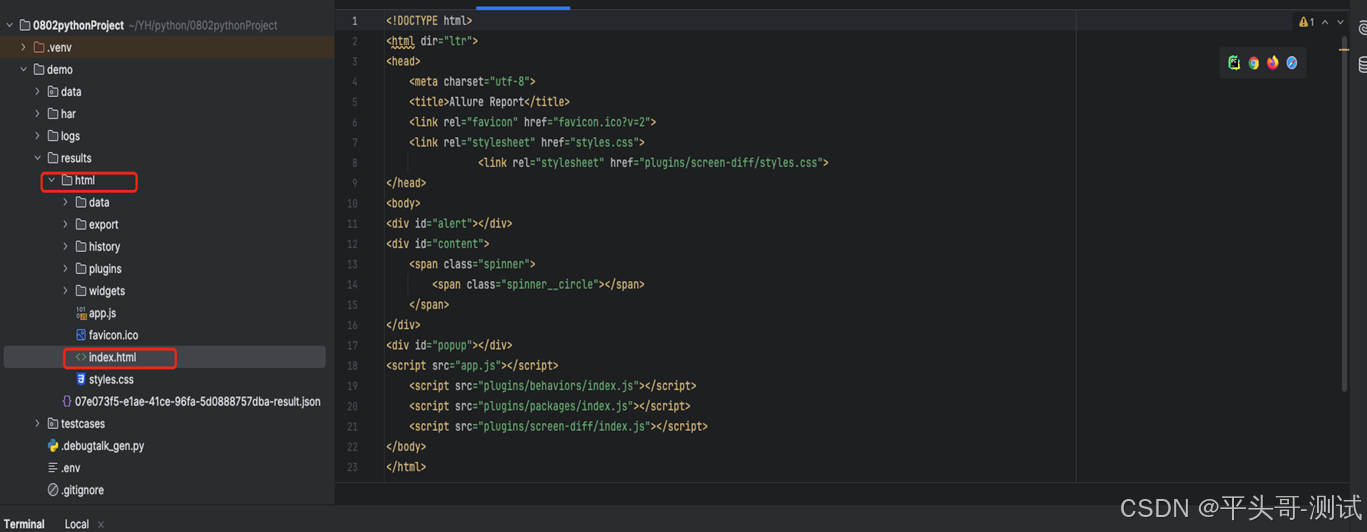Image resolution: width=1367 pixels, height=532 pixels.
Task: Click the editor vertical scrollbar
Action: (x=1346, y=215)
